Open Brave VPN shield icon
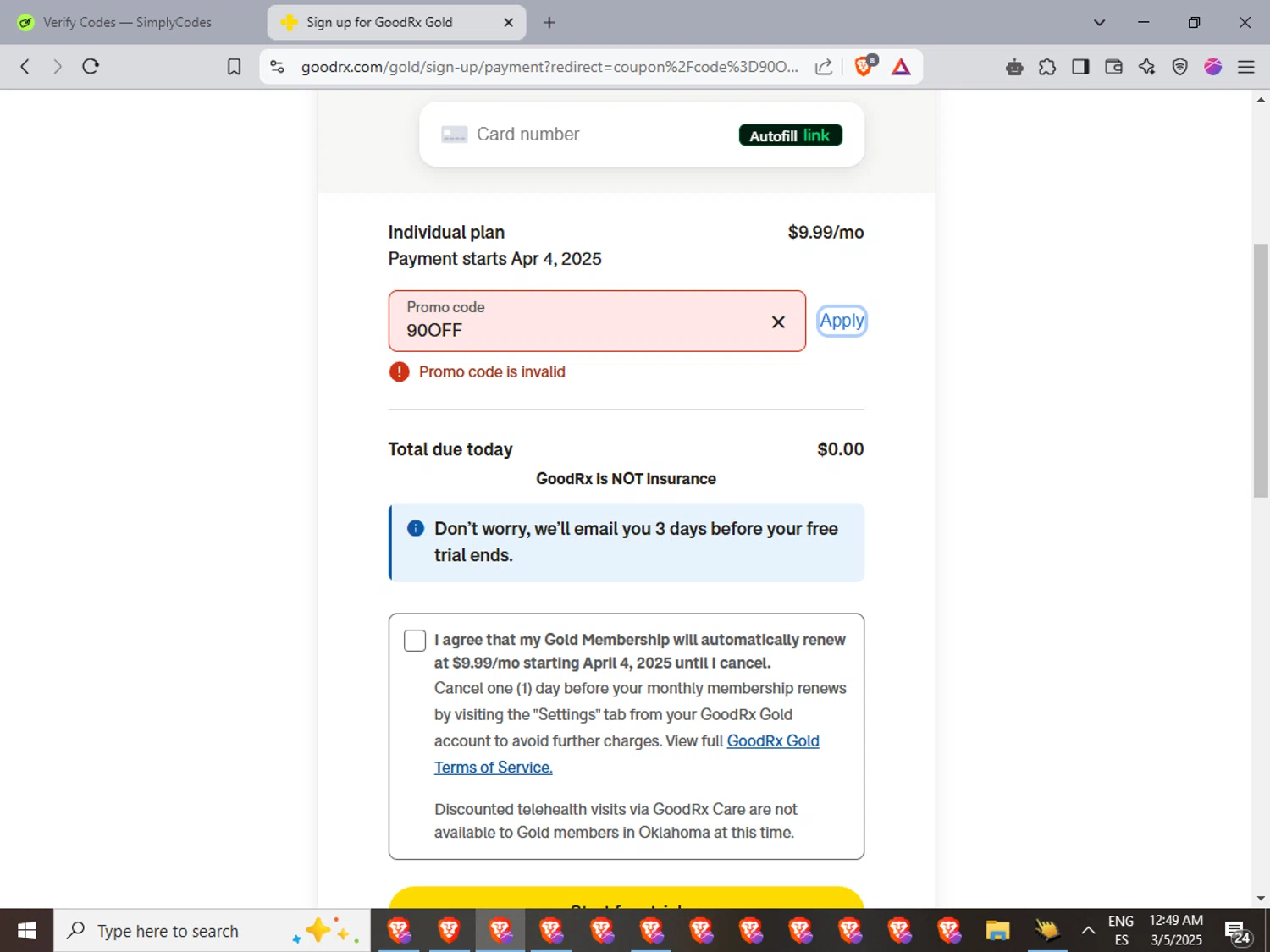The width and height of the screenshot is (1270, 952). [x=1179, y=67]
